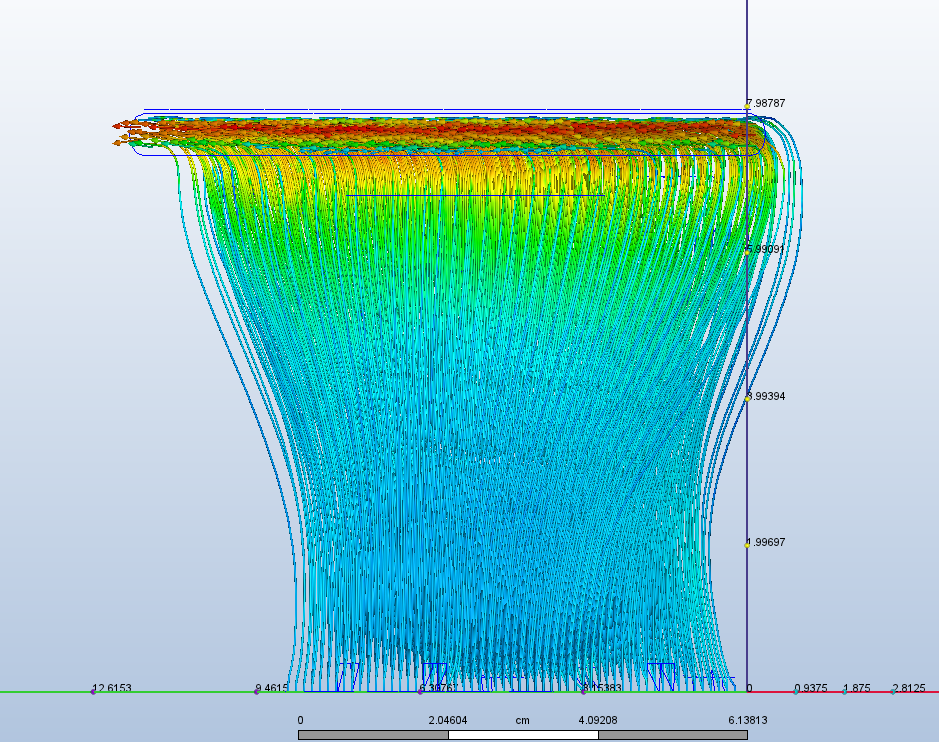Click the 2.04604 scale bar label
The image size is (939, 742).
pos(449,720)
